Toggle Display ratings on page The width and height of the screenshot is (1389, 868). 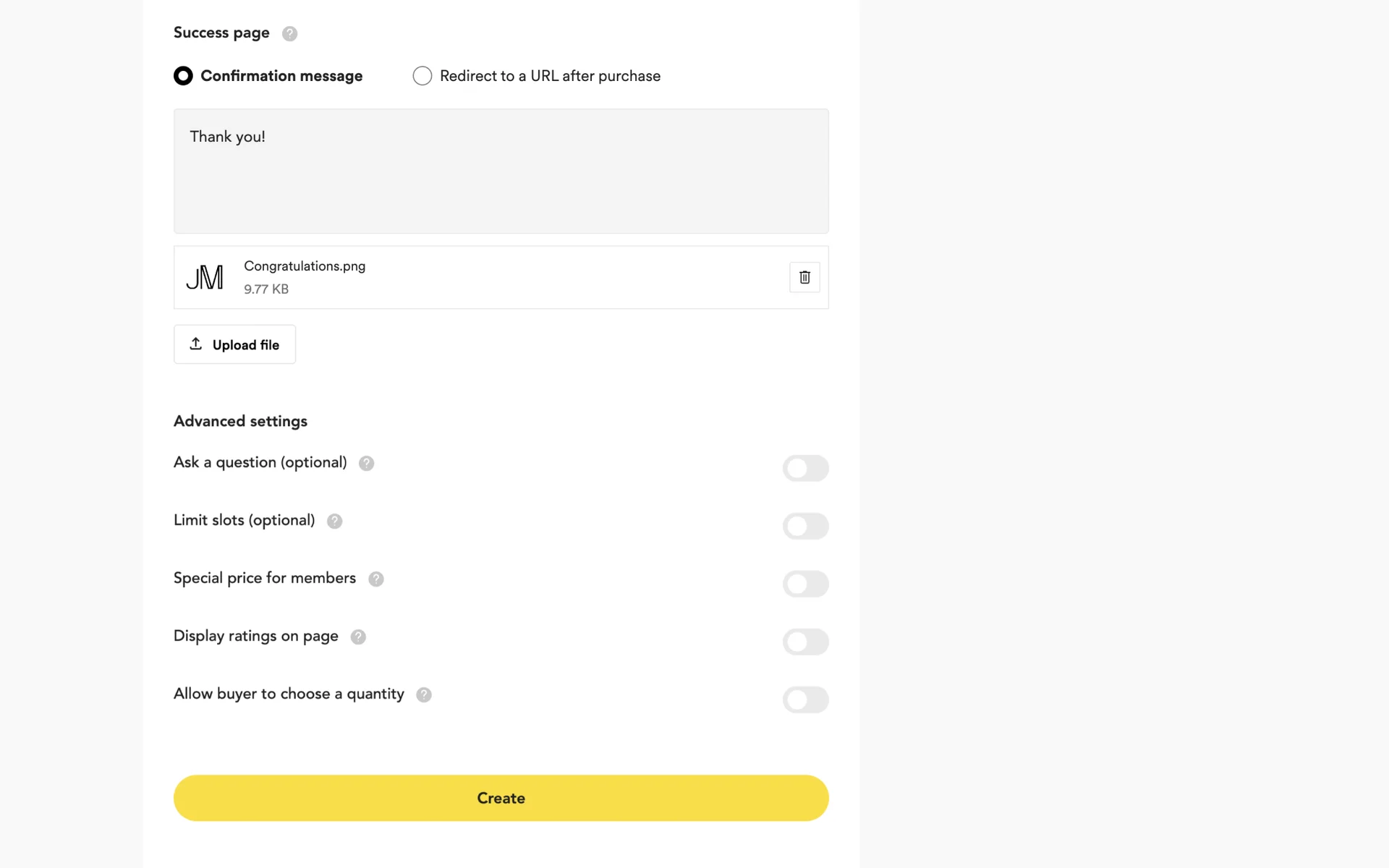(x=805, y=642)
